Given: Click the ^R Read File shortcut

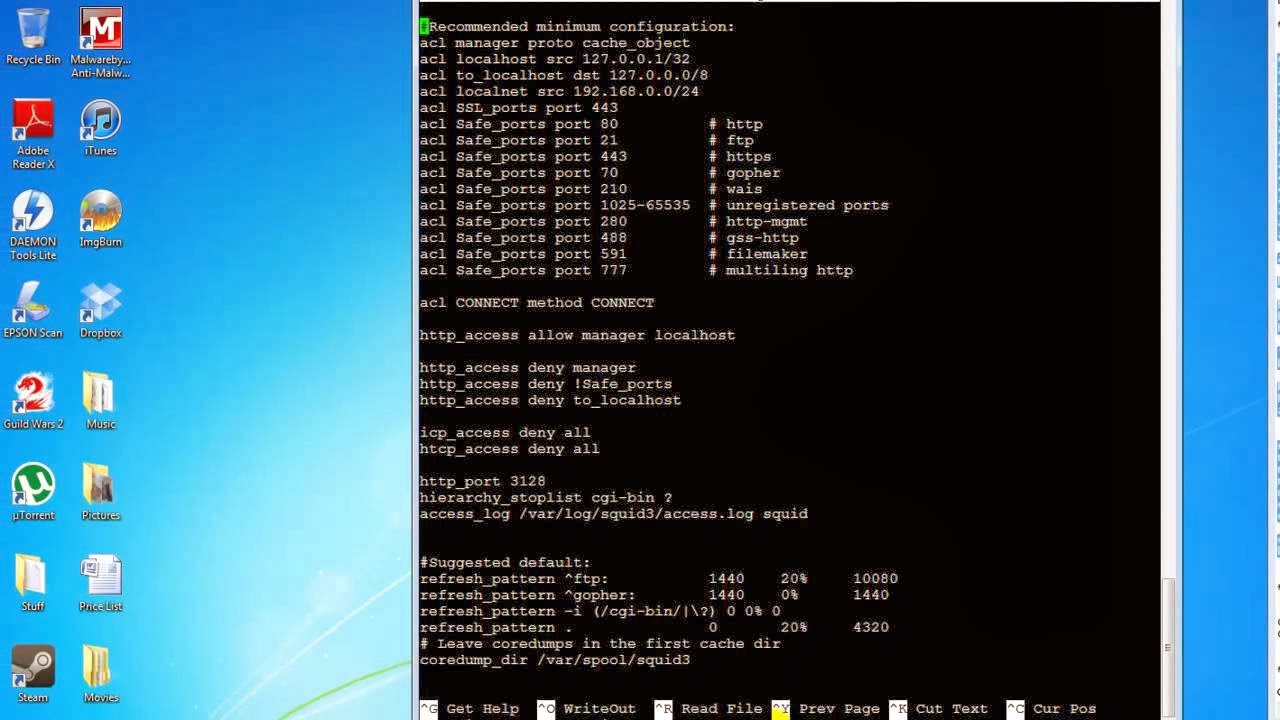Looking at the screenshot, I should coord(708,709).
